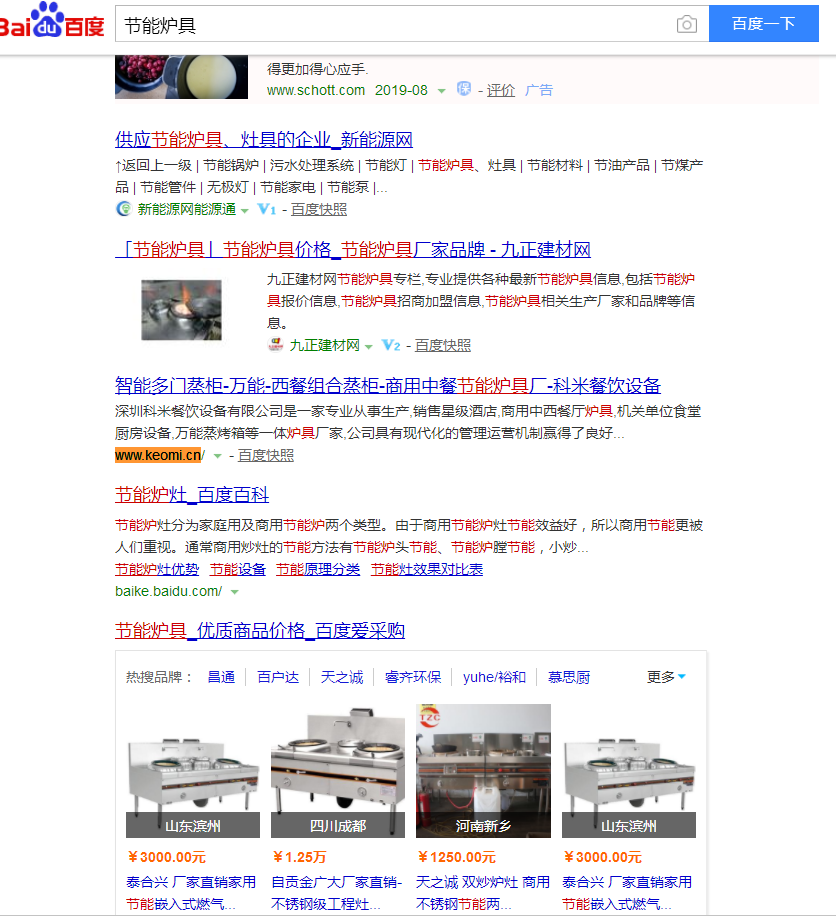836x917 pixels.
Task: Expand dropdown arrow beside 九正建材网
Action: (369, 347)
